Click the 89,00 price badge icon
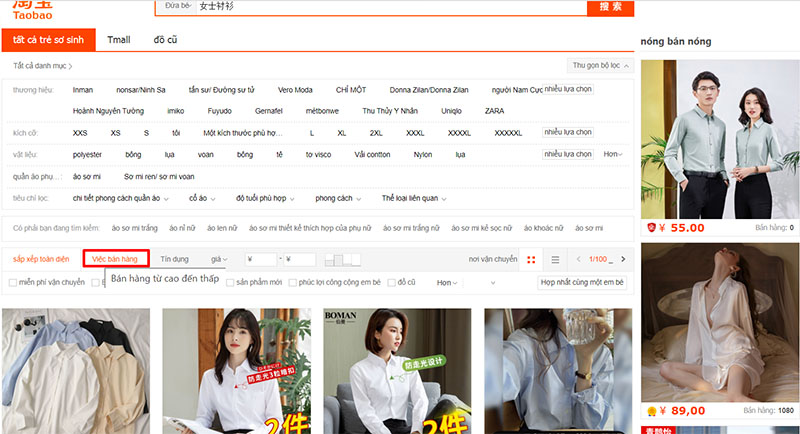 (650, 410)
